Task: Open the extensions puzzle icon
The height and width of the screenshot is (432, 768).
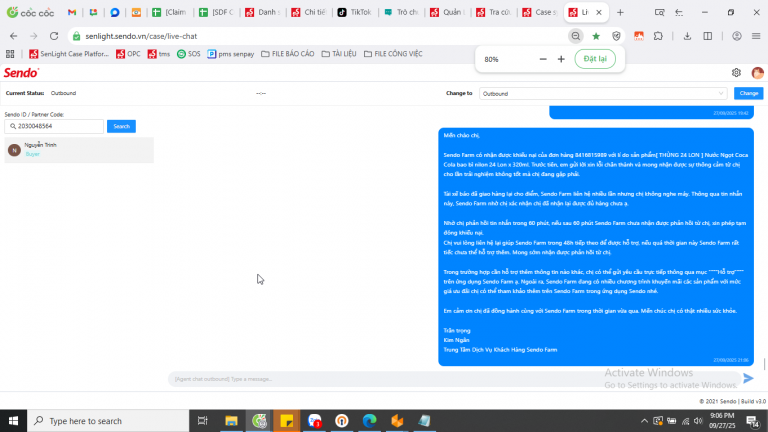Action: [658, 36]
